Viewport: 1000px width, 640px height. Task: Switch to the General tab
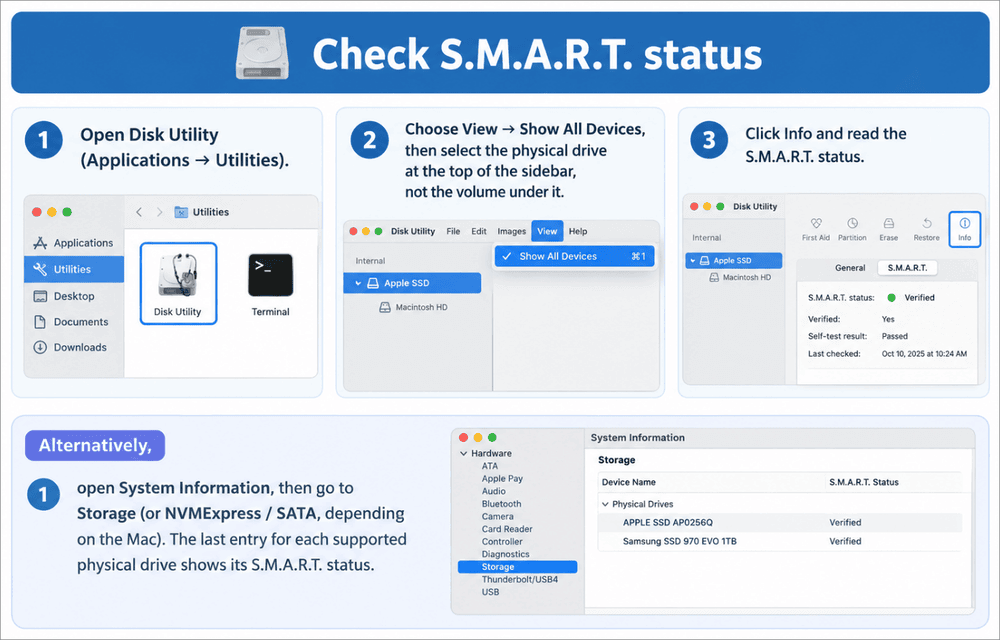[850, 268]
